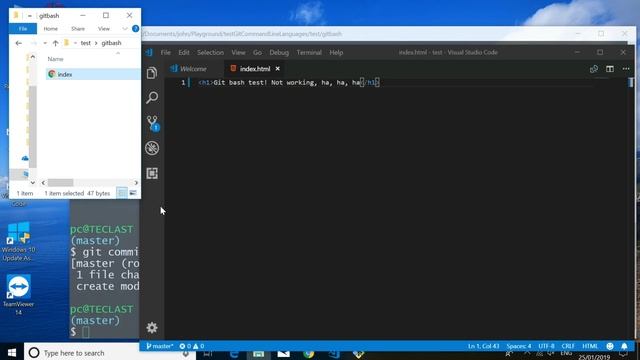Switch File Explorer to large icons view
Screen dimensions: 640x360
(133, 193)
